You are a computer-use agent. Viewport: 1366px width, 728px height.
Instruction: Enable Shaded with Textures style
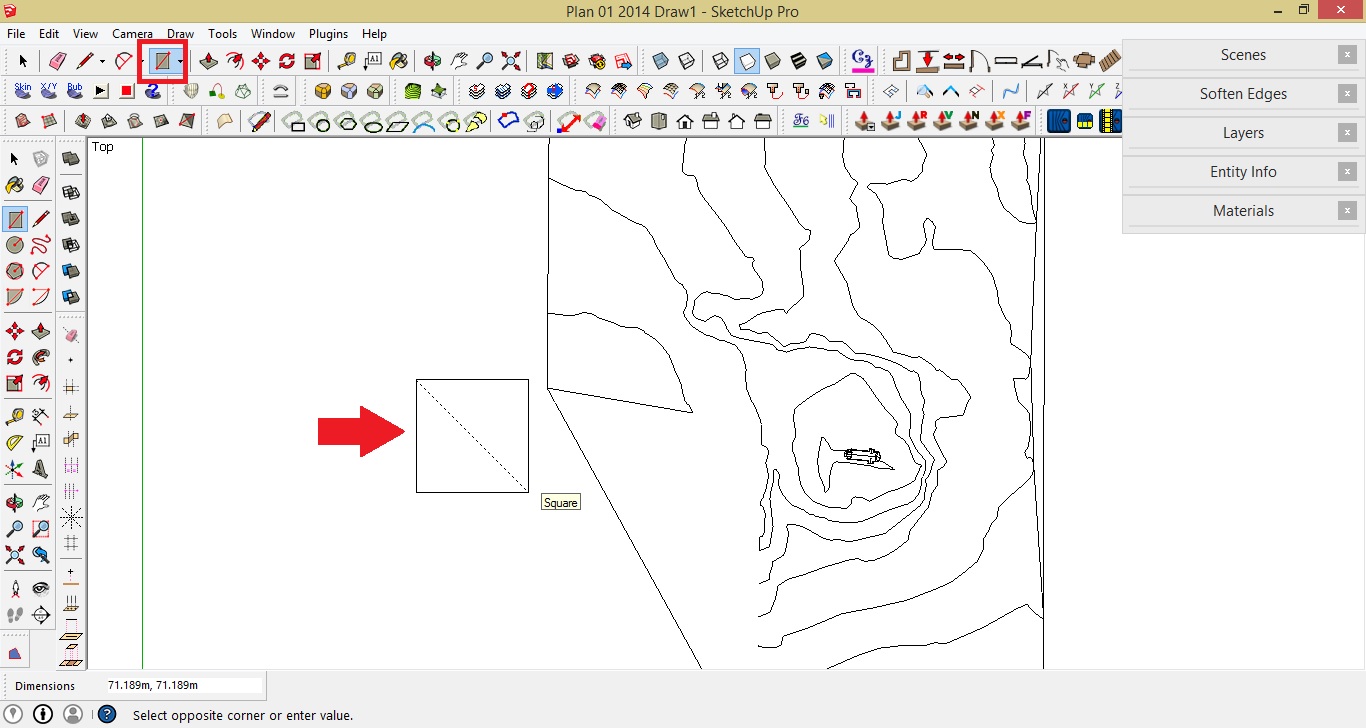pyautogui.click(x=799, y=61)
